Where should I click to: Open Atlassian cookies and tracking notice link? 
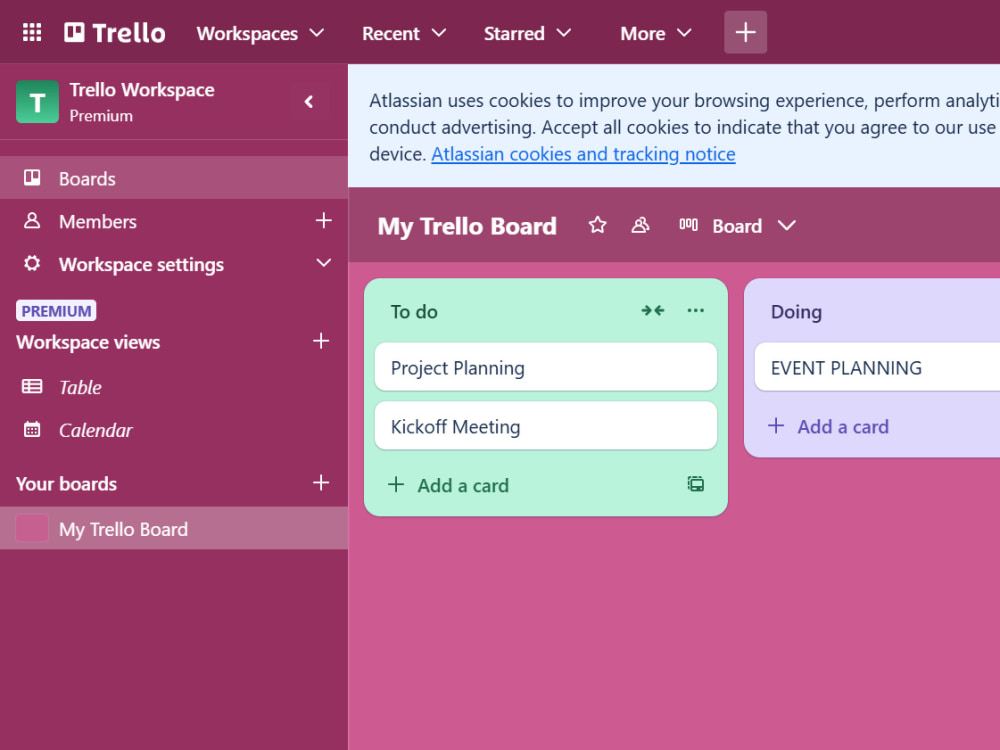[x=584, y=154]
